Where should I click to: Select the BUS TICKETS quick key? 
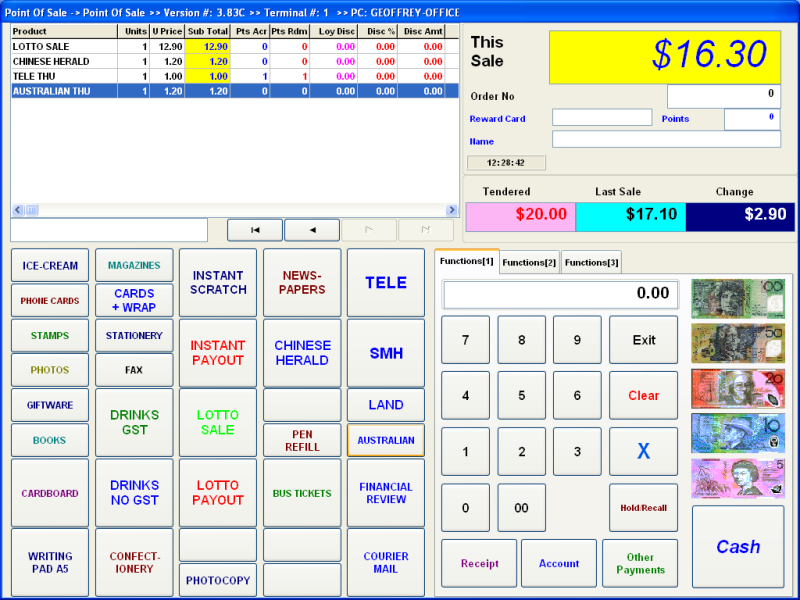302,493
